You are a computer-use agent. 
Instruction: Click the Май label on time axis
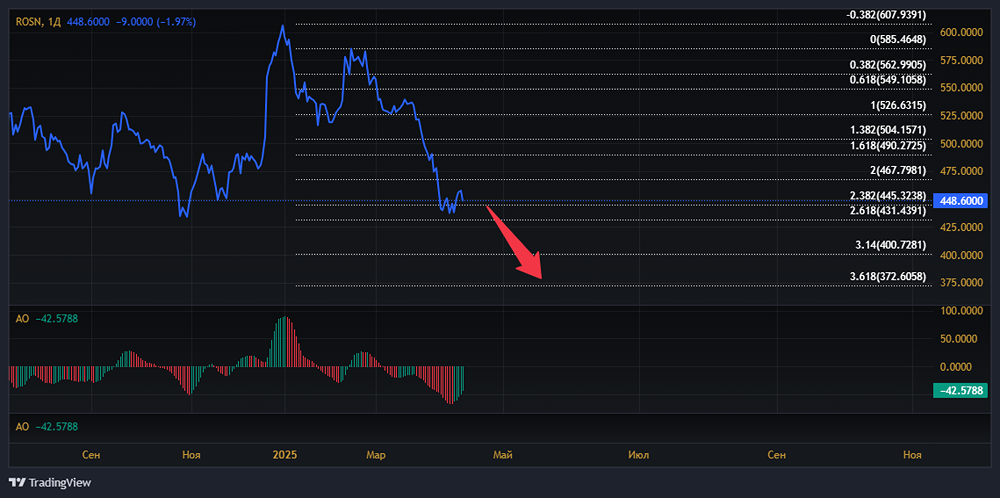pyautogui.click(x=503, y=455)
